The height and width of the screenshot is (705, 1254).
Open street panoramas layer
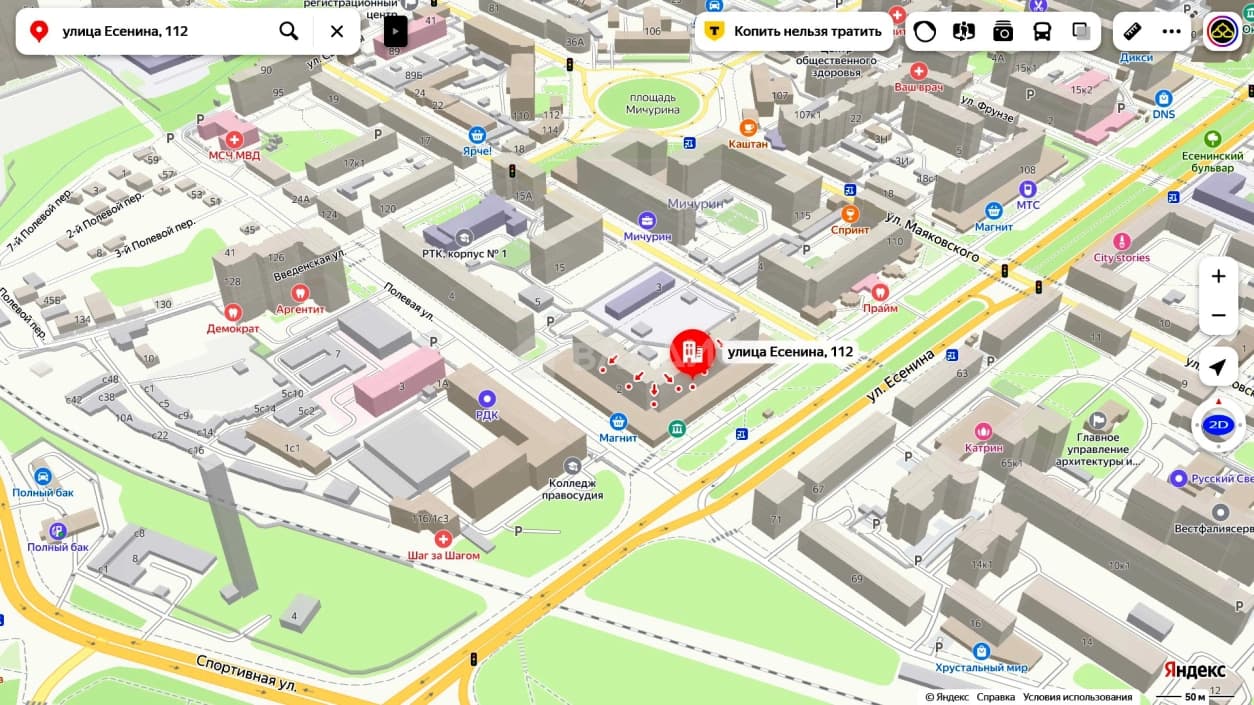964,31
